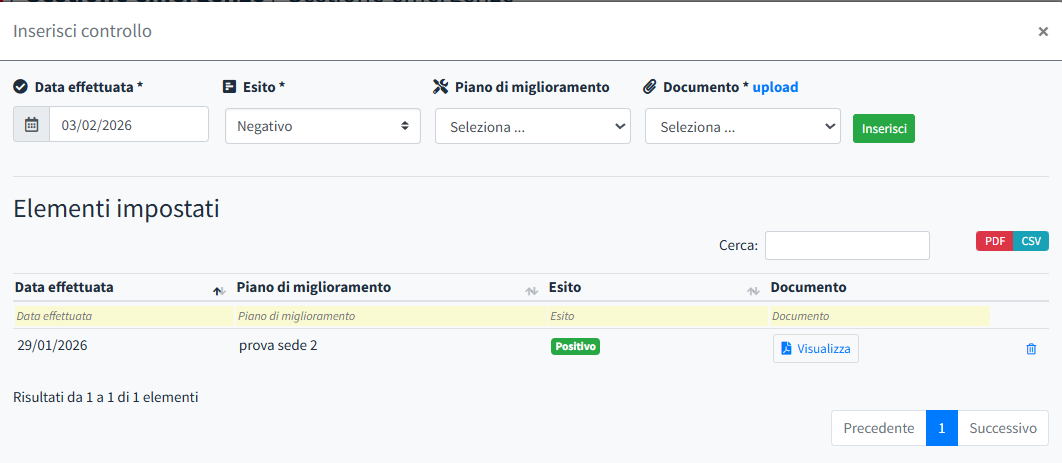Sort by Data effettuata column arrows
Viewport: 1062px width, 463px height.
coord(218,290)
